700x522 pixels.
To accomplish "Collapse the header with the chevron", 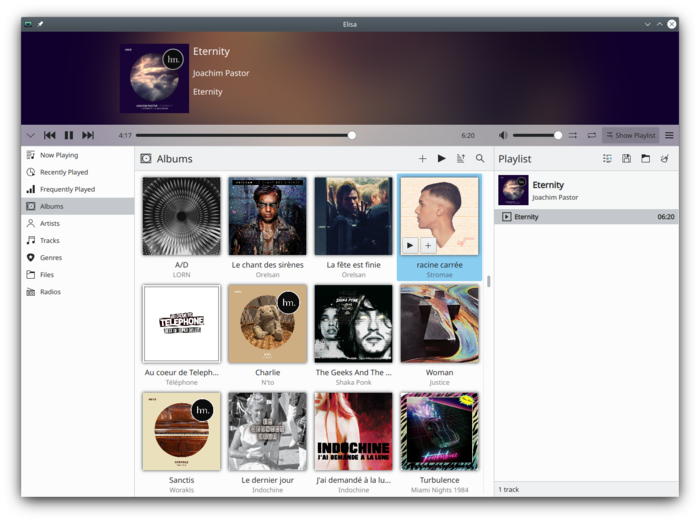I will tap(30, 135).
